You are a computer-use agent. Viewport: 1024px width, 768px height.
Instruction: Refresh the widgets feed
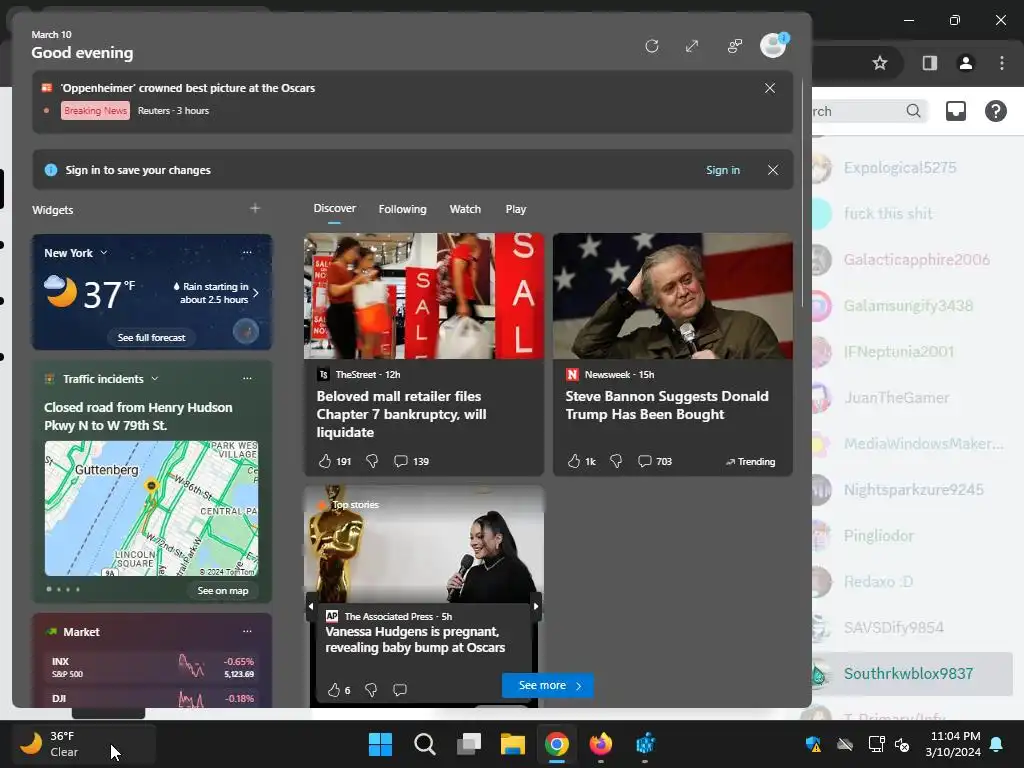pos(651,46)
